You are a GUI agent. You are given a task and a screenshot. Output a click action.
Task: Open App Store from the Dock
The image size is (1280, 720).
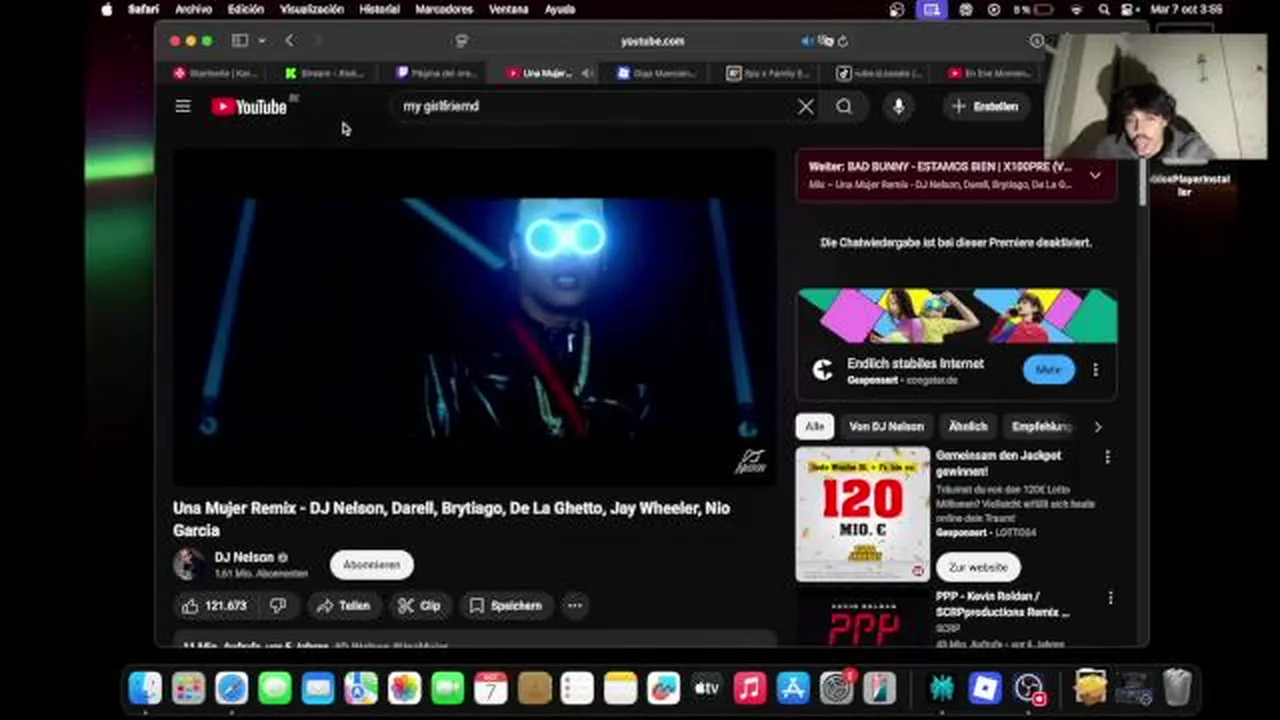pos(793,688)
